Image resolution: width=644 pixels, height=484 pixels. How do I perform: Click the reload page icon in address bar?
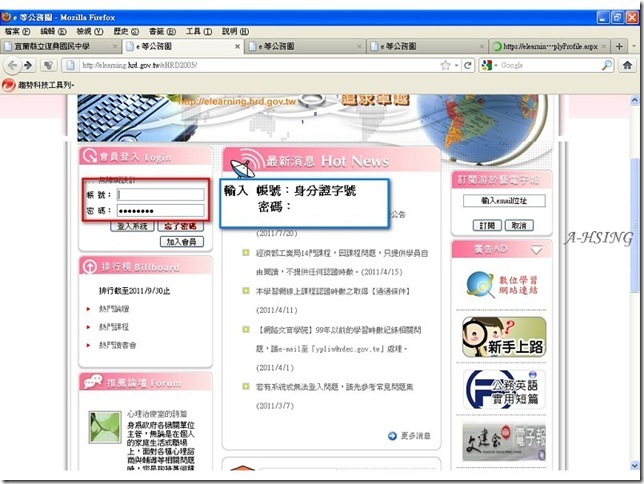(467, 65)
